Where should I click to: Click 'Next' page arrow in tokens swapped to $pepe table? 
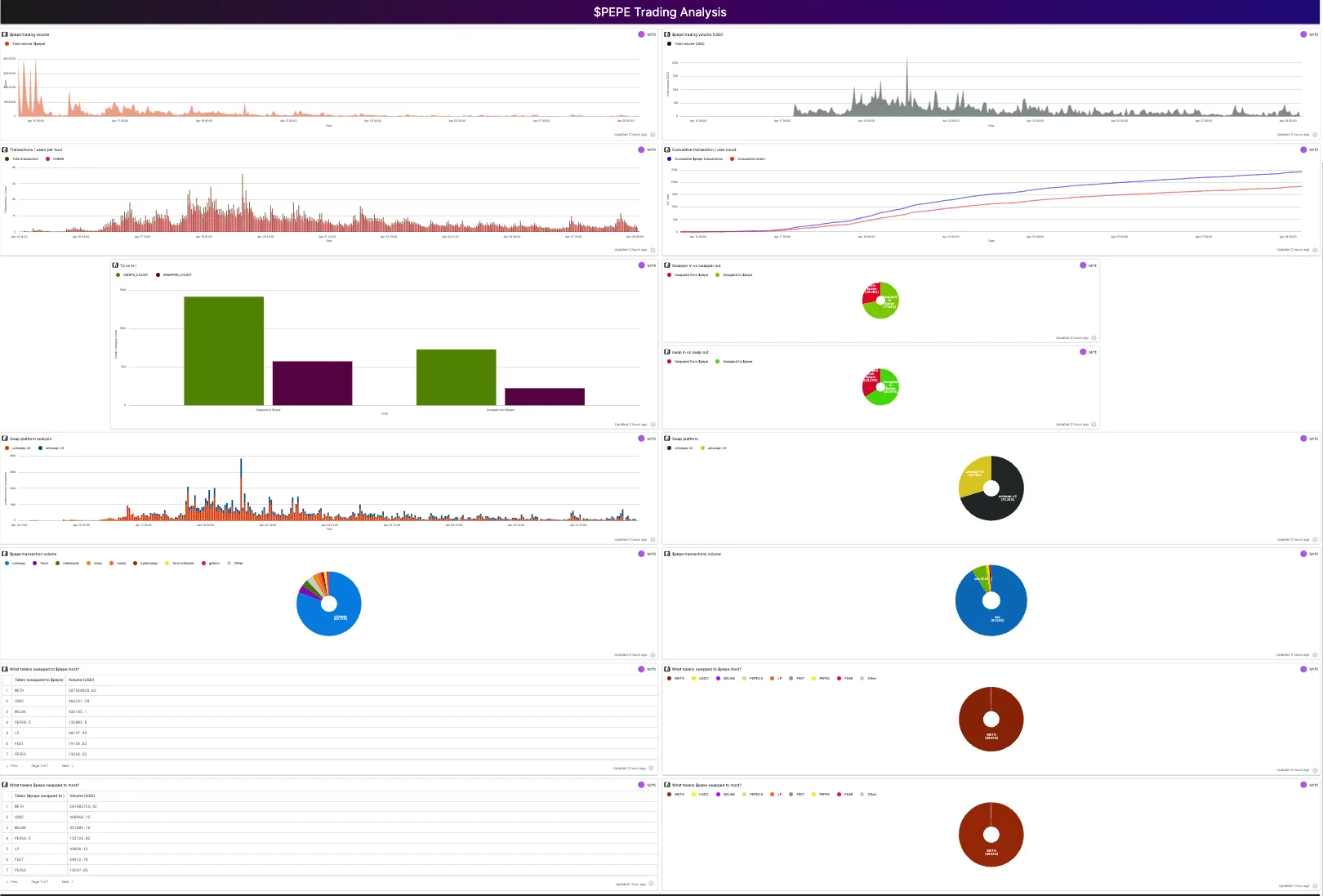pyautogui.click(x=68, y=766)
